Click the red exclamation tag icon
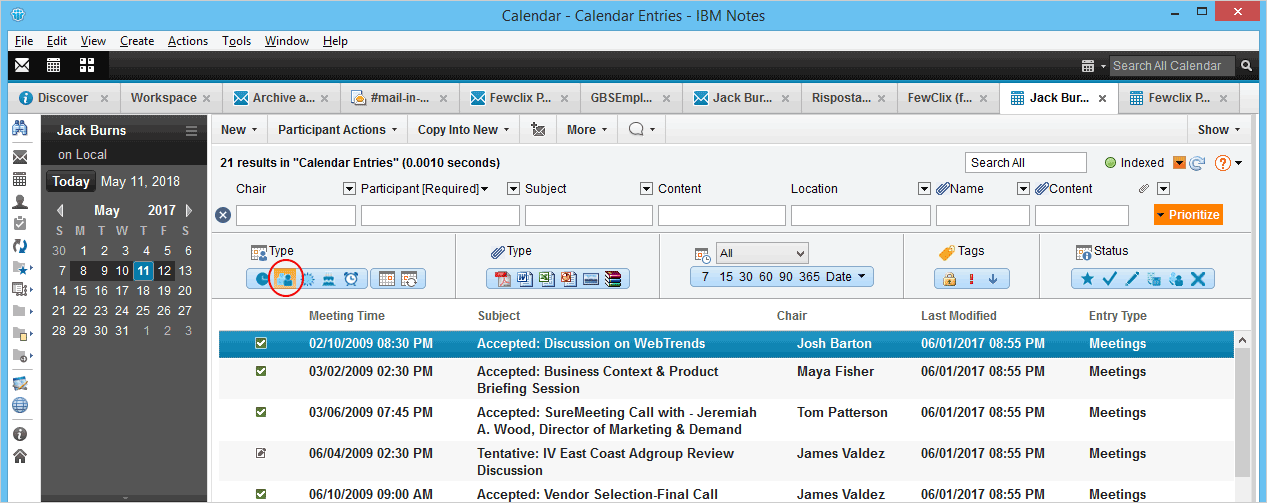Screen dimensions: 1267x503 [x=971, y=279]
